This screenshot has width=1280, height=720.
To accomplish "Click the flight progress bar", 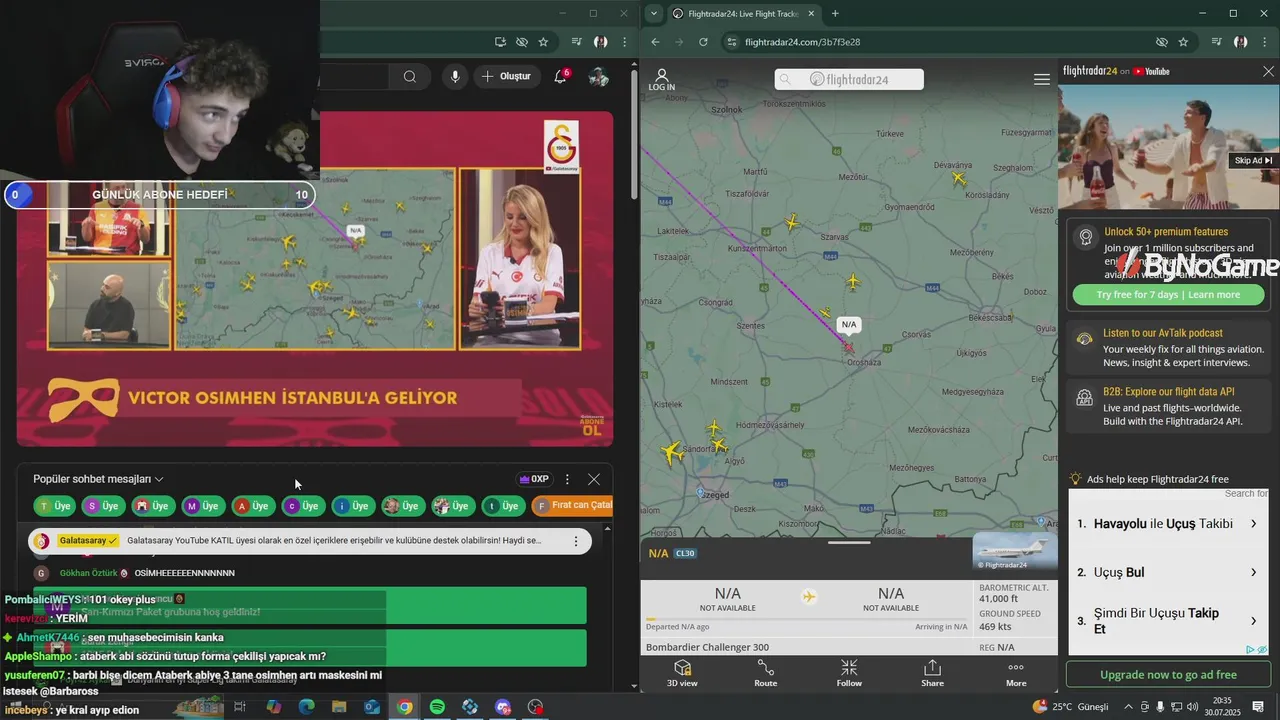I will [807, 619].
